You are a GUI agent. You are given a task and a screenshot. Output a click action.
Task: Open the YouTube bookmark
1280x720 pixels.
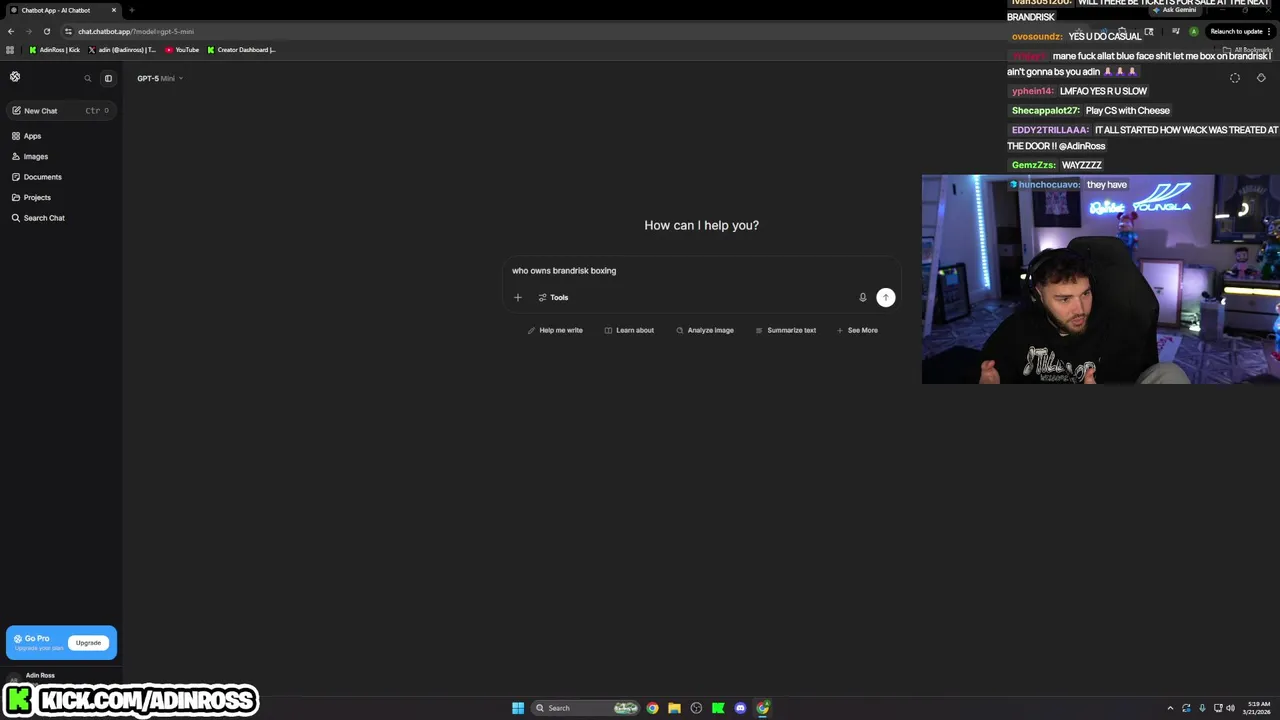182,50
